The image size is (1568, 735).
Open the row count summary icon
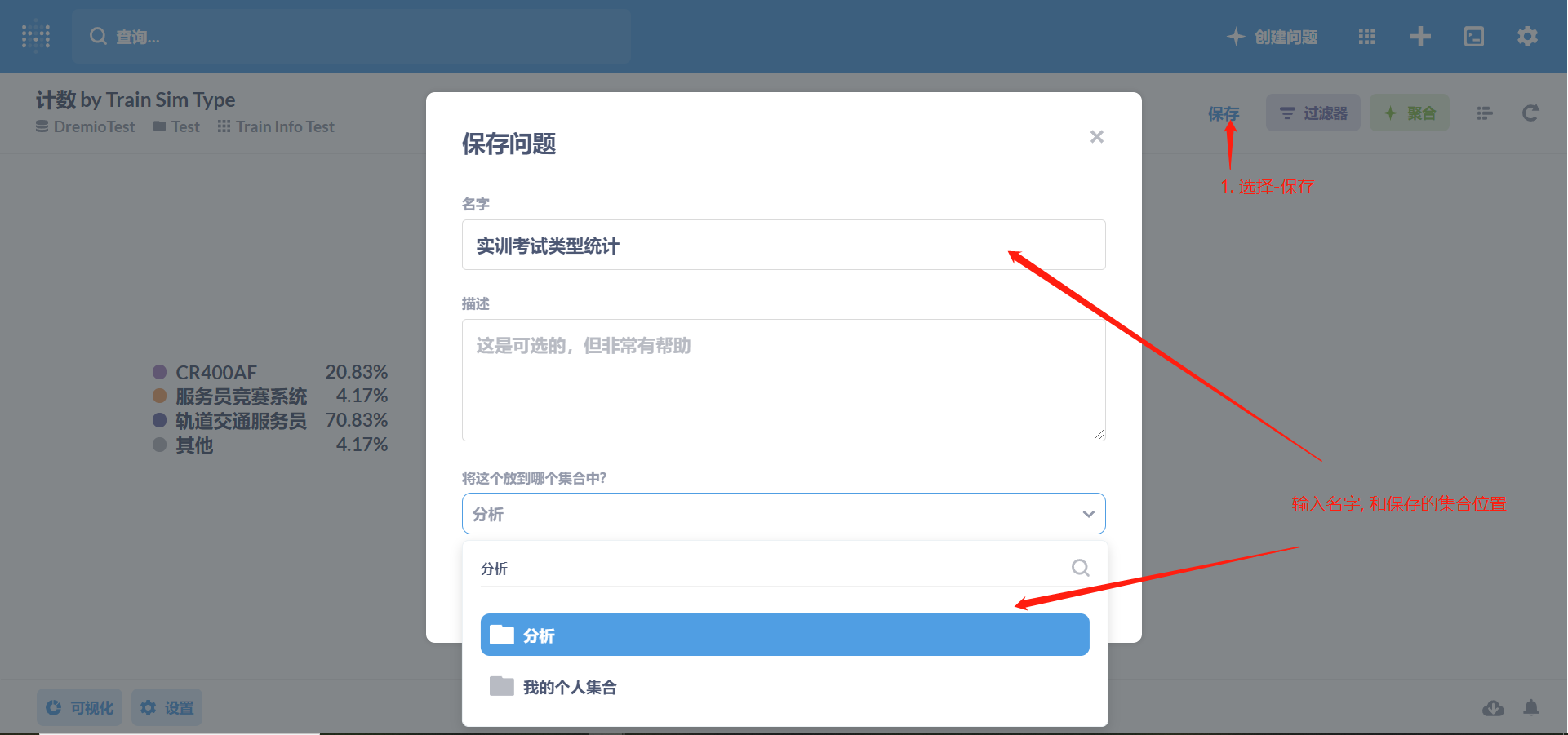pos(1485,113)
